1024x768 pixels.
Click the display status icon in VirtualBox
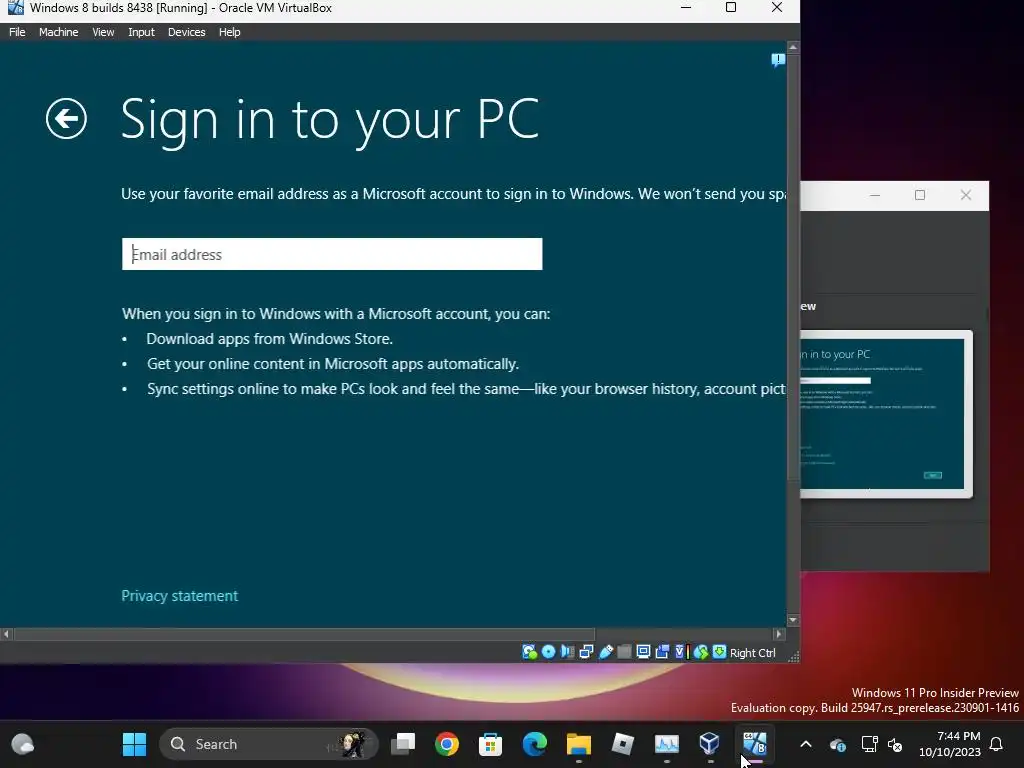pos(643,652)
